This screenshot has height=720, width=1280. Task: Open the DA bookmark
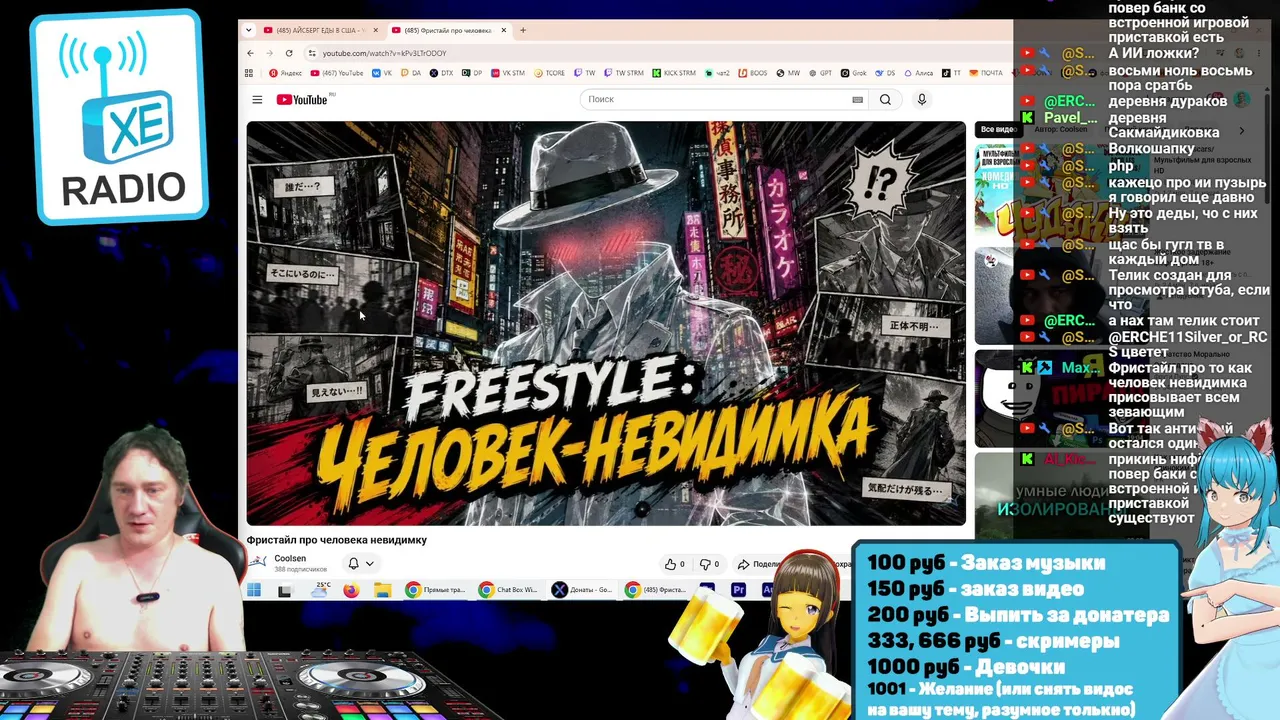[x=411, y=73]
